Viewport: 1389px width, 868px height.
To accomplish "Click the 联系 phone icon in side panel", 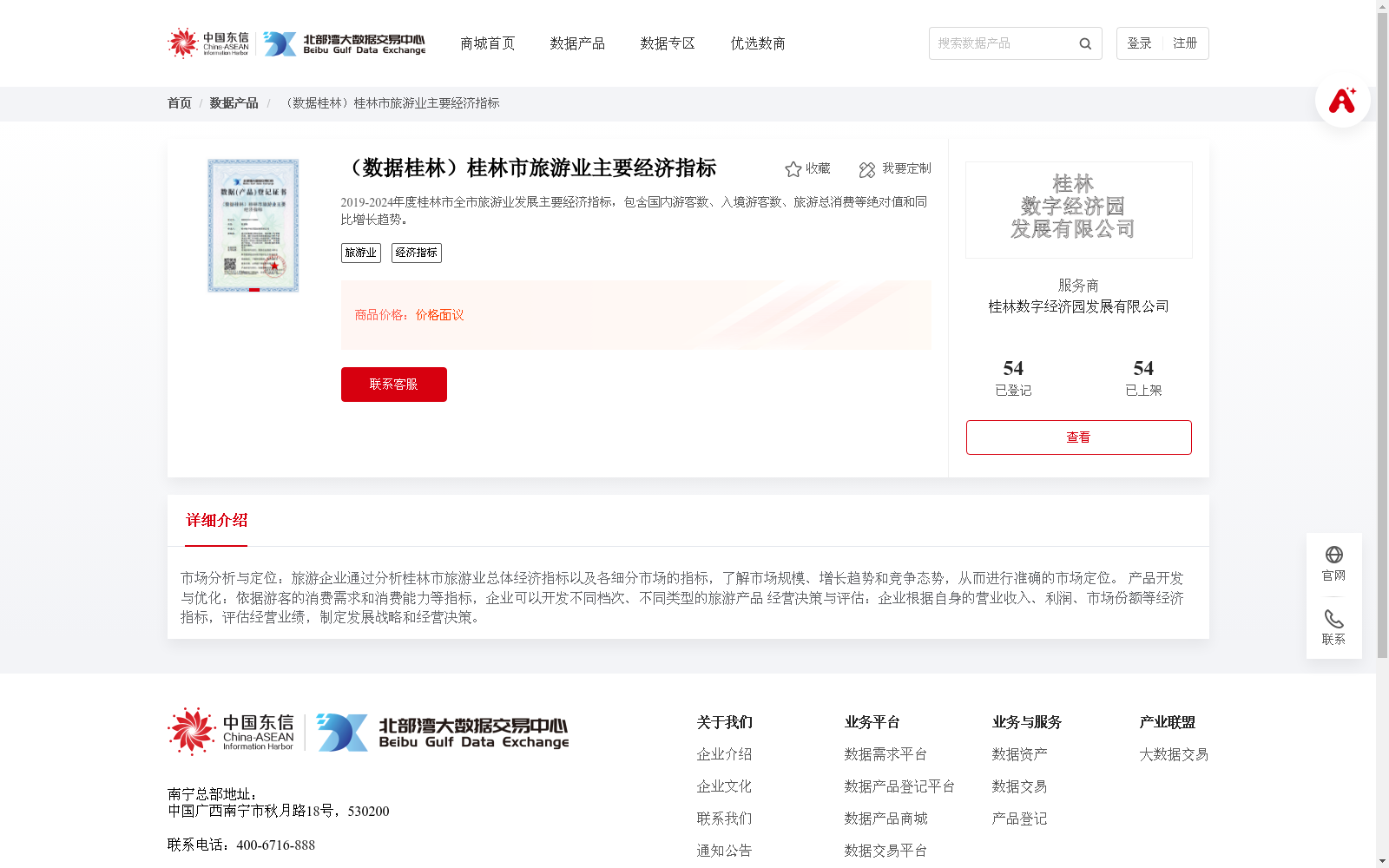I will (x=1333, y=620).
